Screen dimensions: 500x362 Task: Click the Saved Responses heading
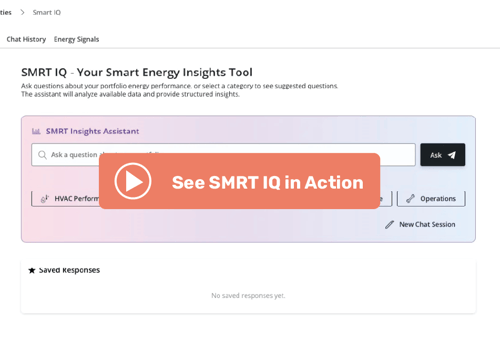(x=69, y=270)
